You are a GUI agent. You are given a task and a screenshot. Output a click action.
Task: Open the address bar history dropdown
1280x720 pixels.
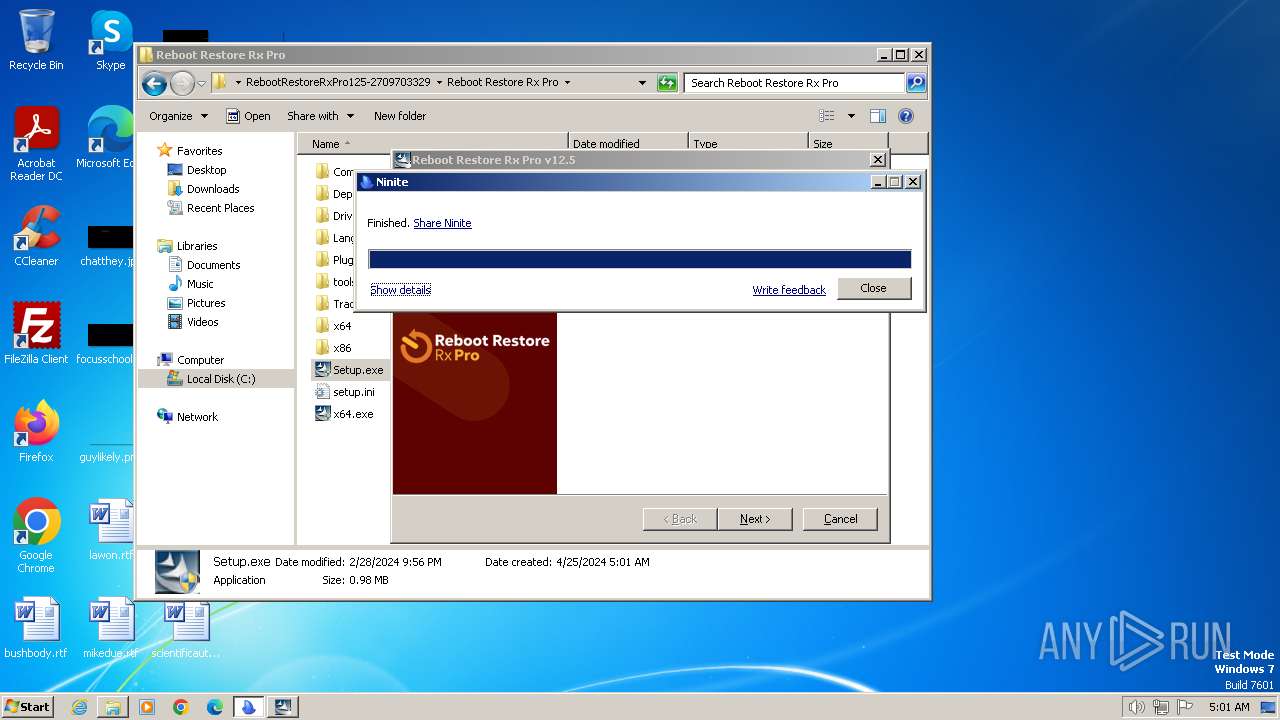(642, 83)
